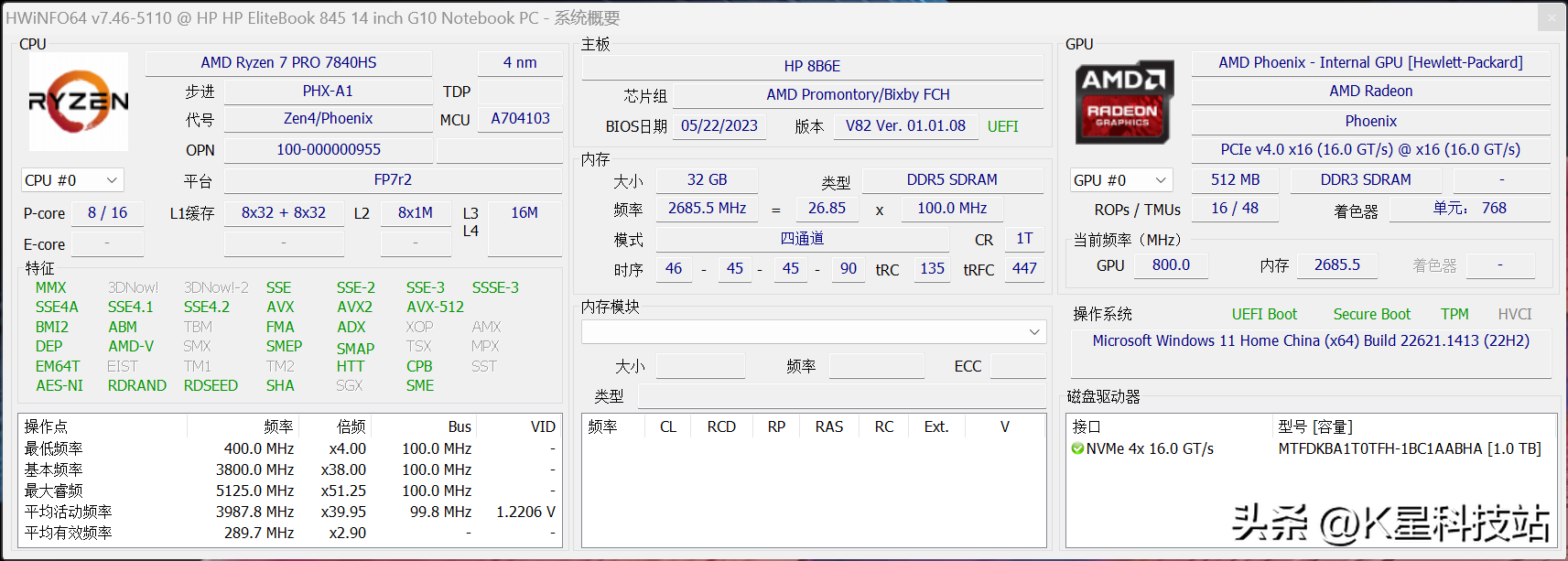Click the Ryzen CPU logo
The width and height of the screenshot is (1568, 561).
pos(79,102)
